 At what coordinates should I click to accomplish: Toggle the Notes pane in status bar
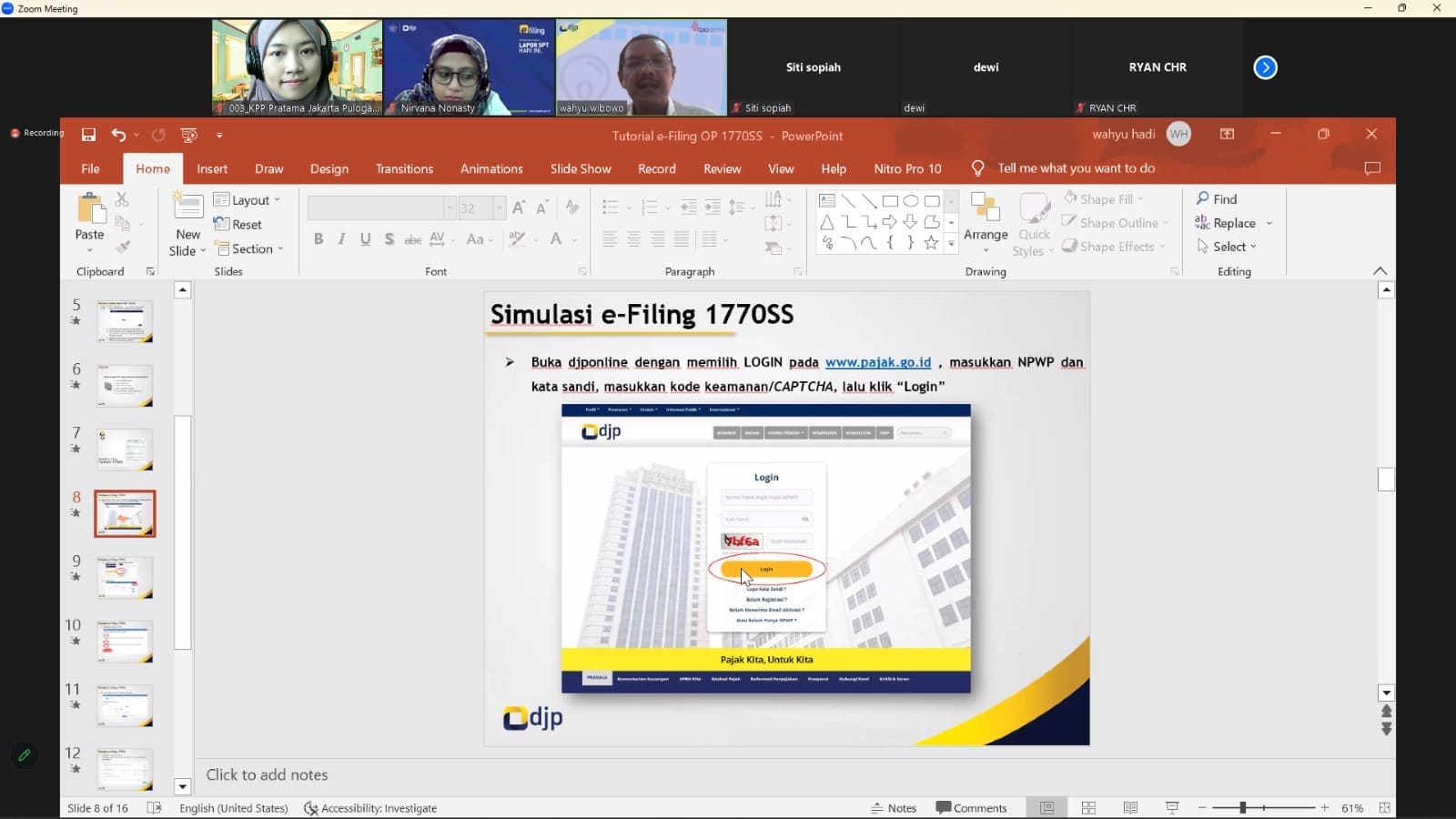tap(894, 808)
